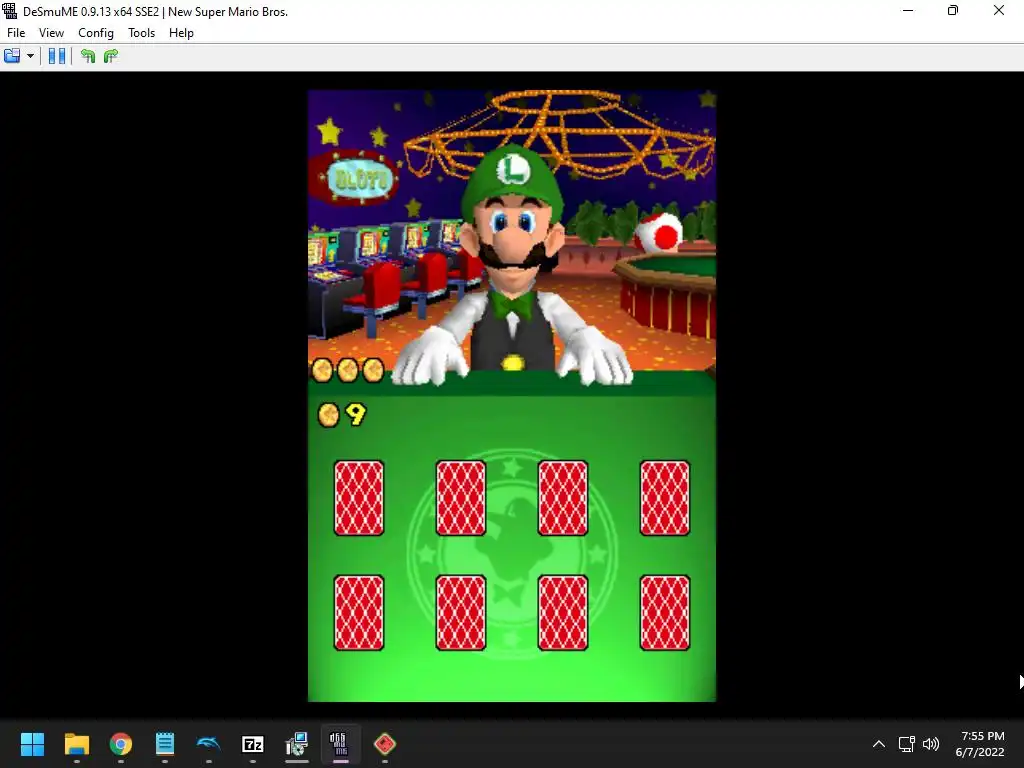1024x768 pixels.
Task: Open the red diamond app in taskbar
Action: [385, 744]
